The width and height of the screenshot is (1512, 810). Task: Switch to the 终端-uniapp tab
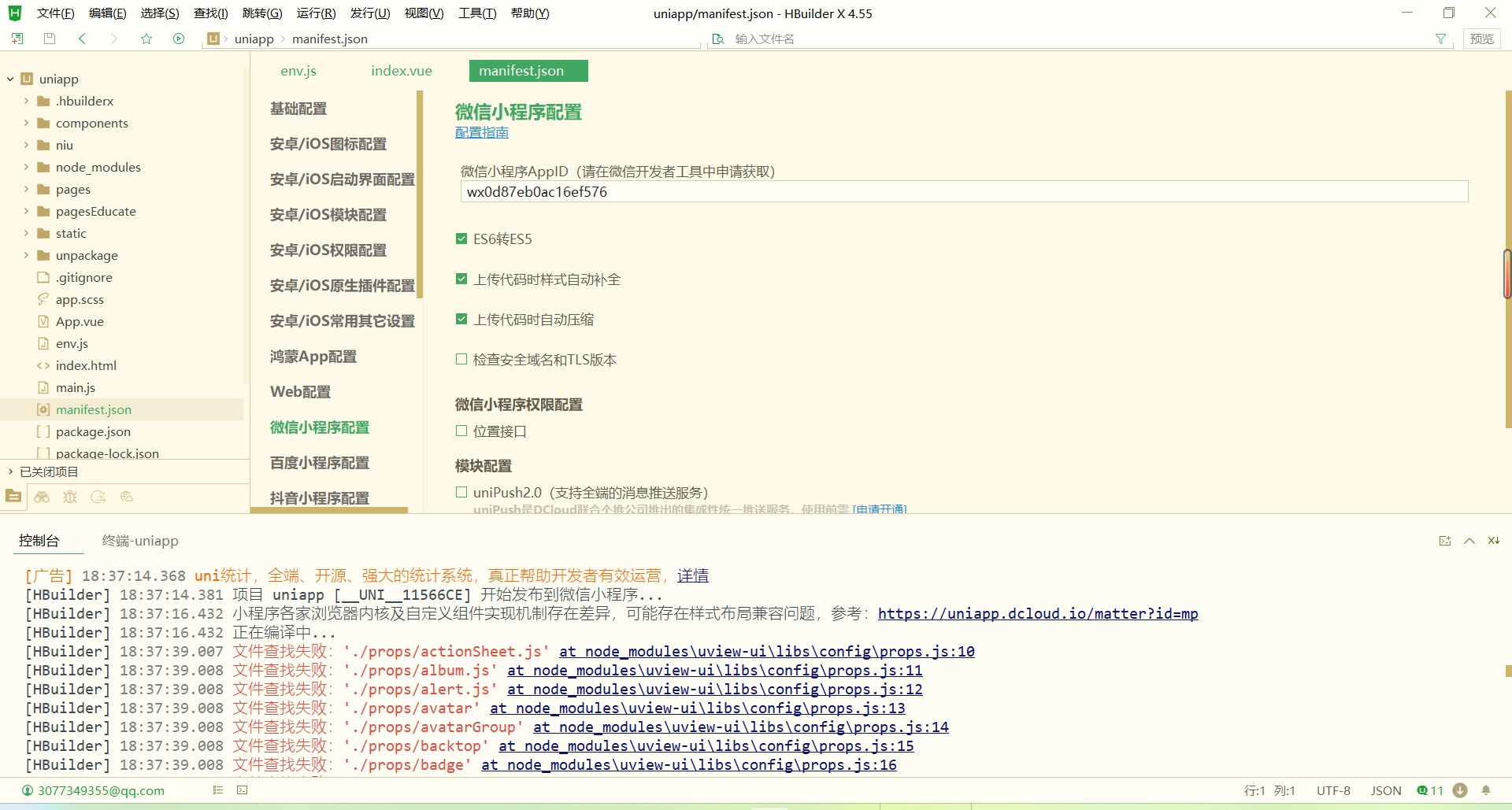140,541
